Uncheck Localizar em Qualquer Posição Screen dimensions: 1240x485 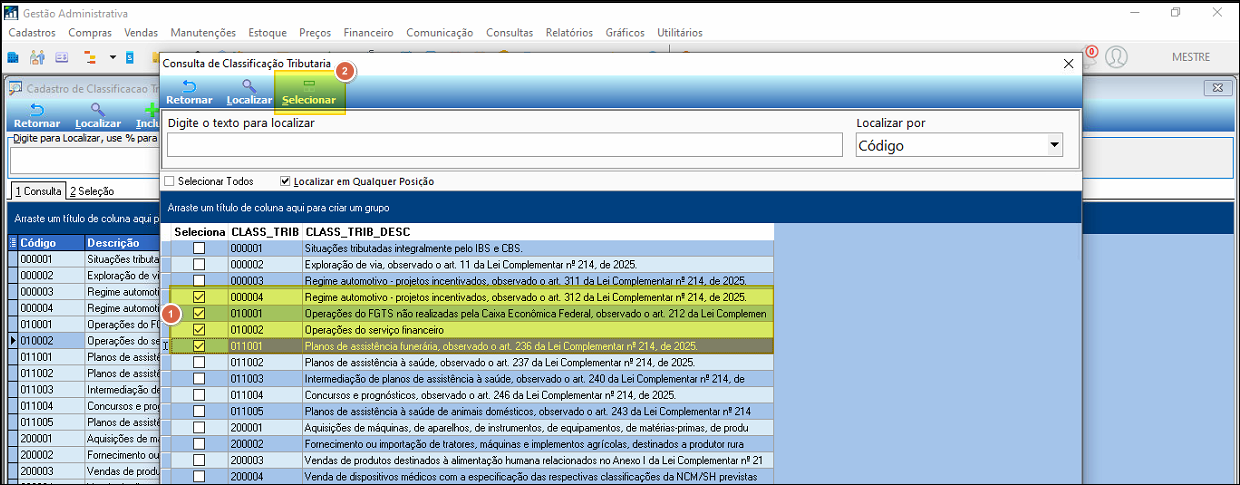pos(286,181)
